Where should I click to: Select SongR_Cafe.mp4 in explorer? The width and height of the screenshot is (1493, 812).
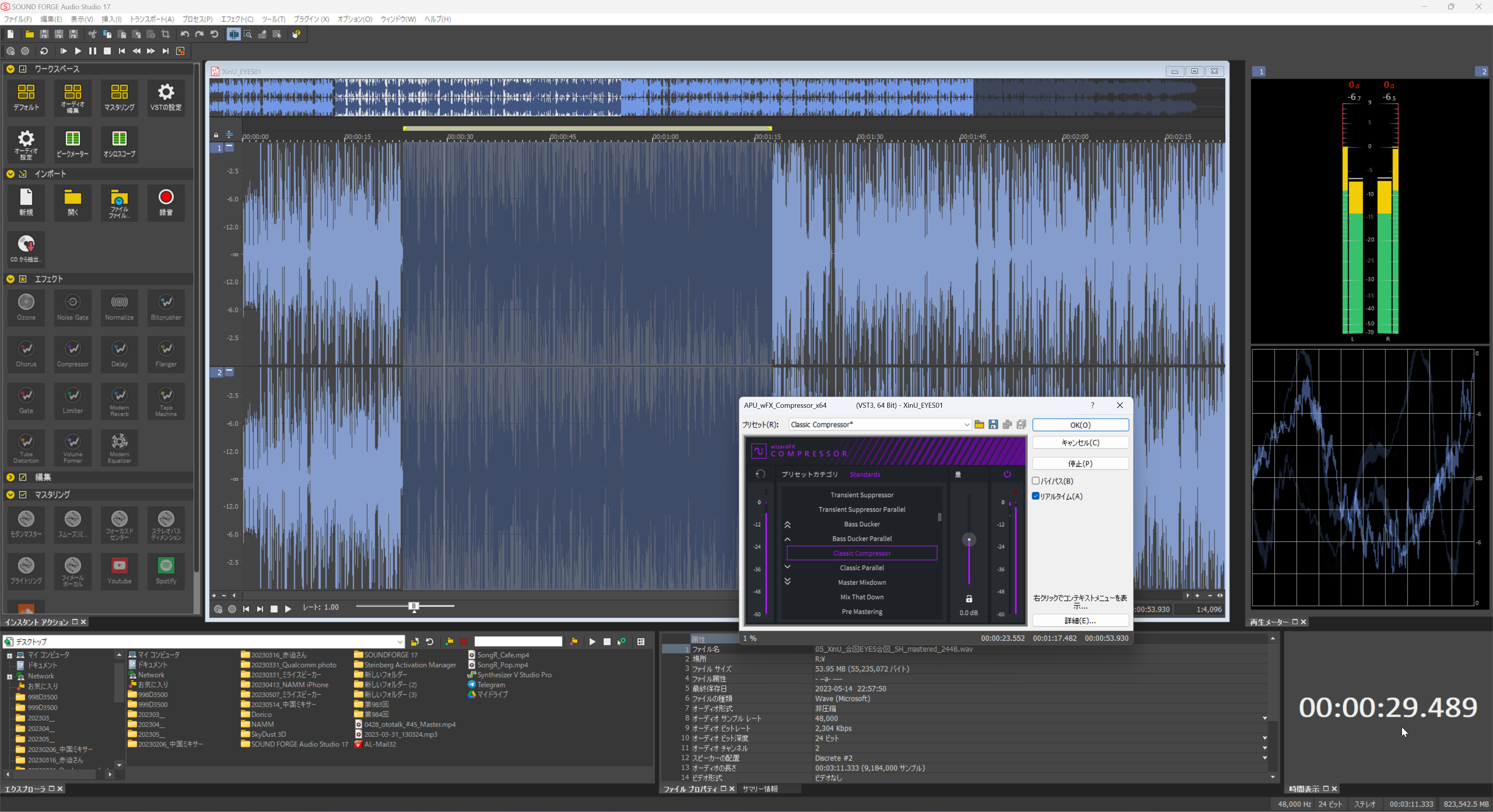498,655
